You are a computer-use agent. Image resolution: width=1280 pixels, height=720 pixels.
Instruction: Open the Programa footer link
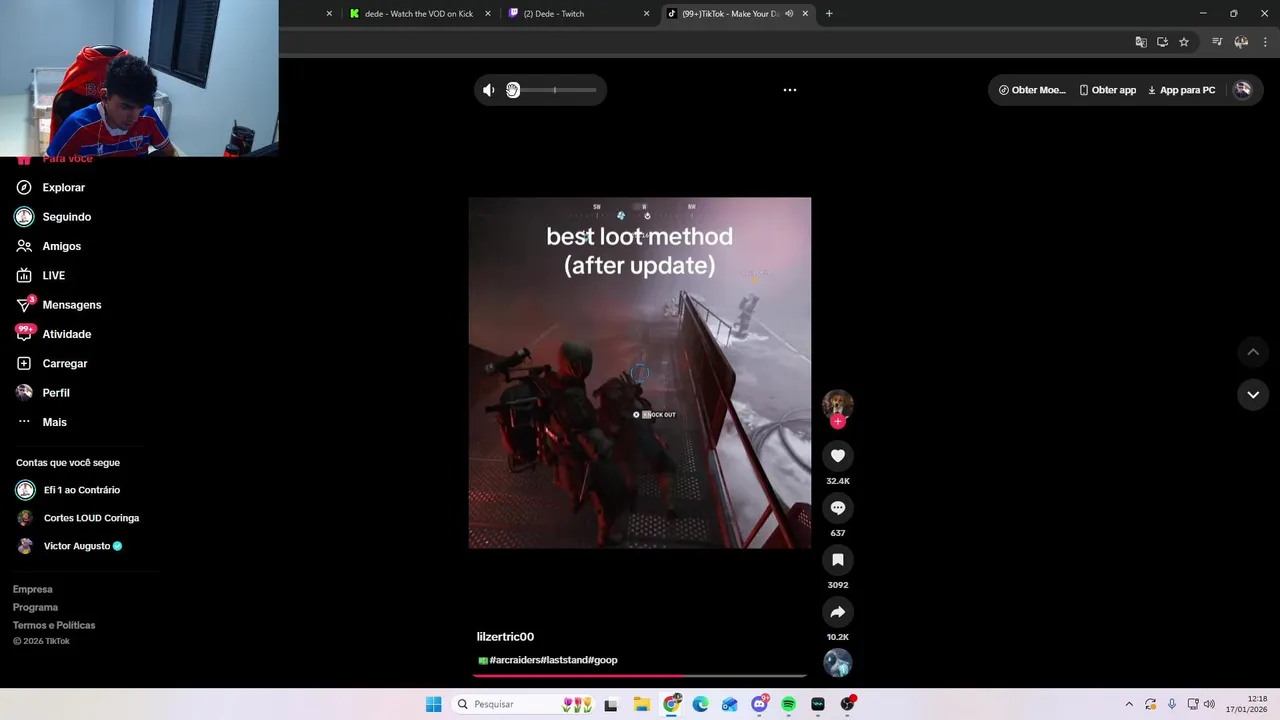35,607
